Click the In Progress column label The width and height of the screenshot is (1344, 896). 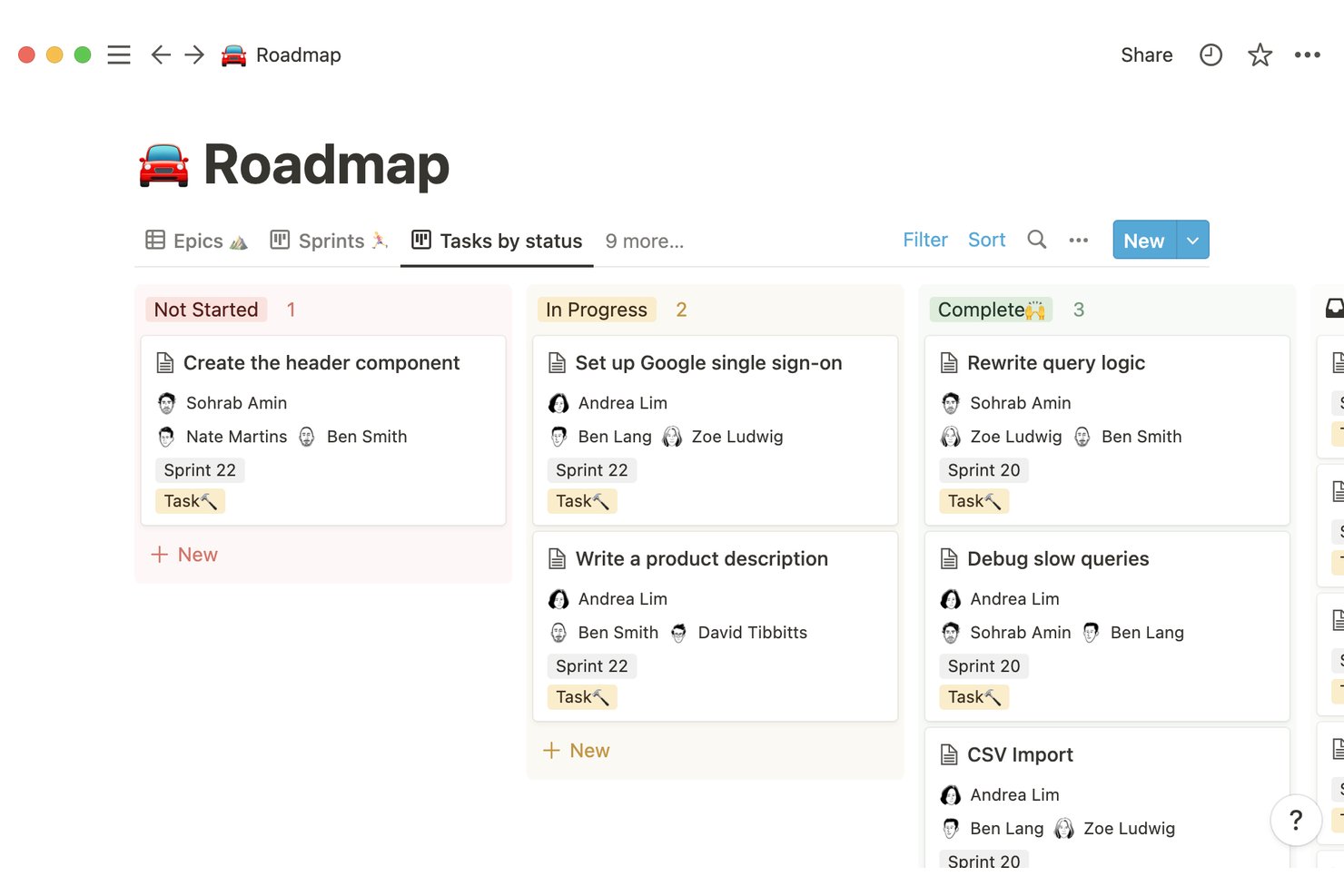click(x=597, y=310)
